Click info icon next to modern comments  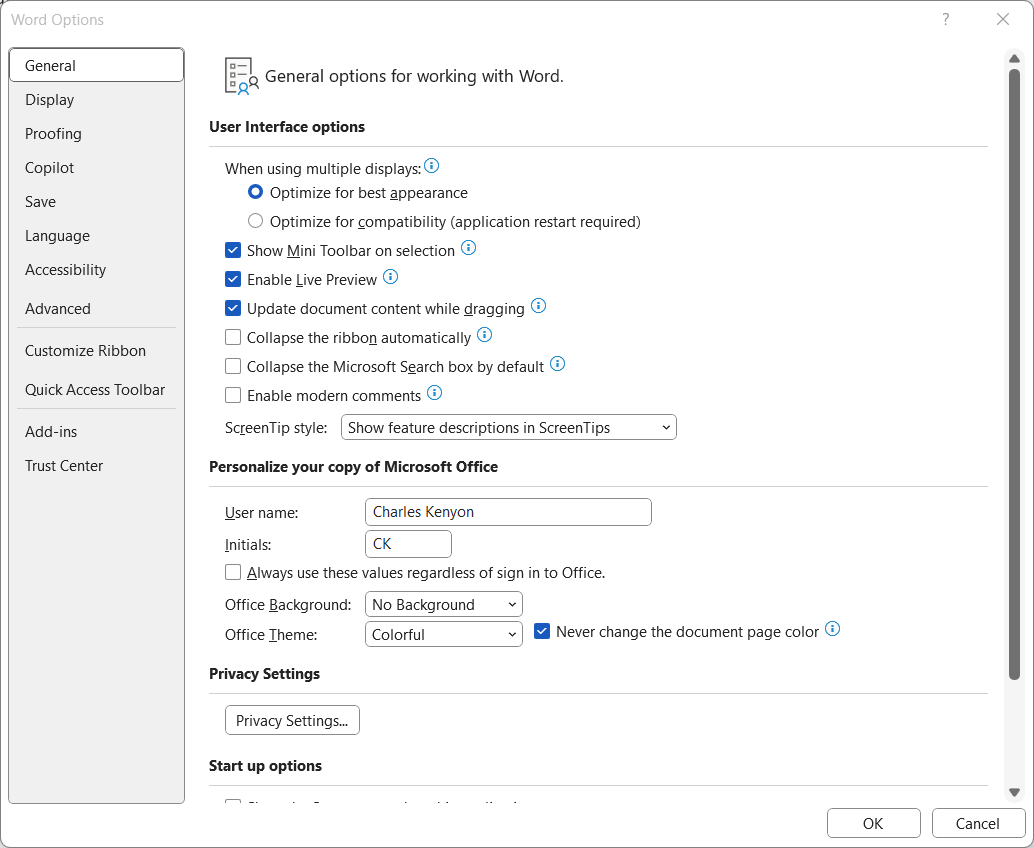click(x=434, y=393)
